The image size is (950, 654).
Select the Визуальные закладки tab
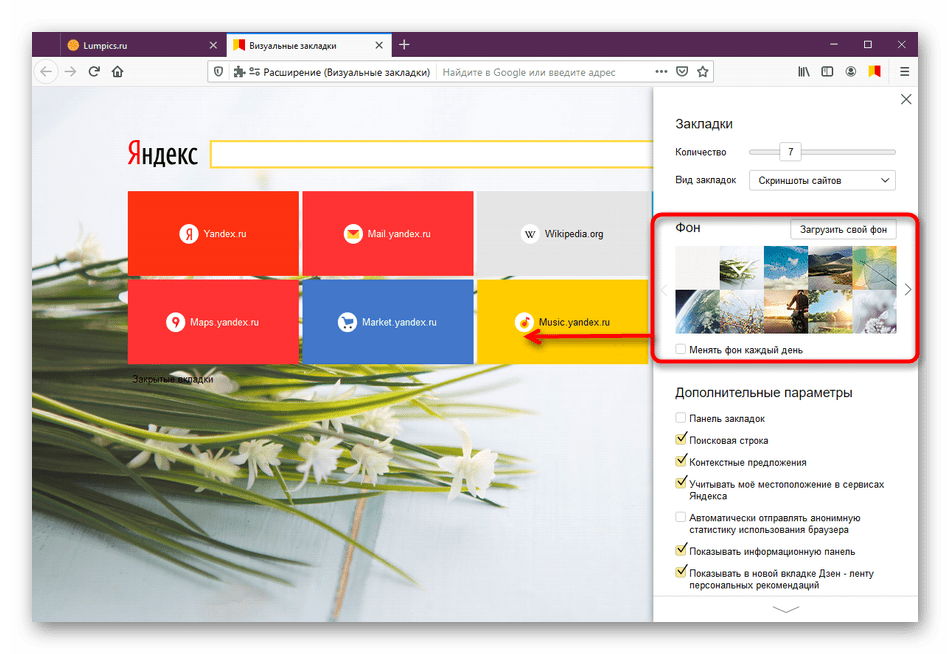click(x=309, y=45)
